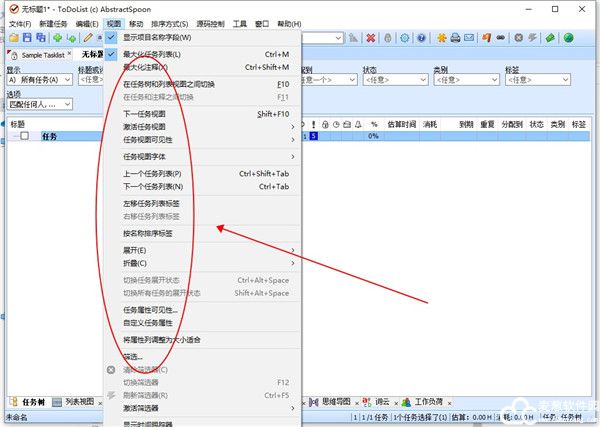Switch to the Sample Tasklist tab
The height and width of the screenshot is (427, 600).
click(x=41, y=54)
